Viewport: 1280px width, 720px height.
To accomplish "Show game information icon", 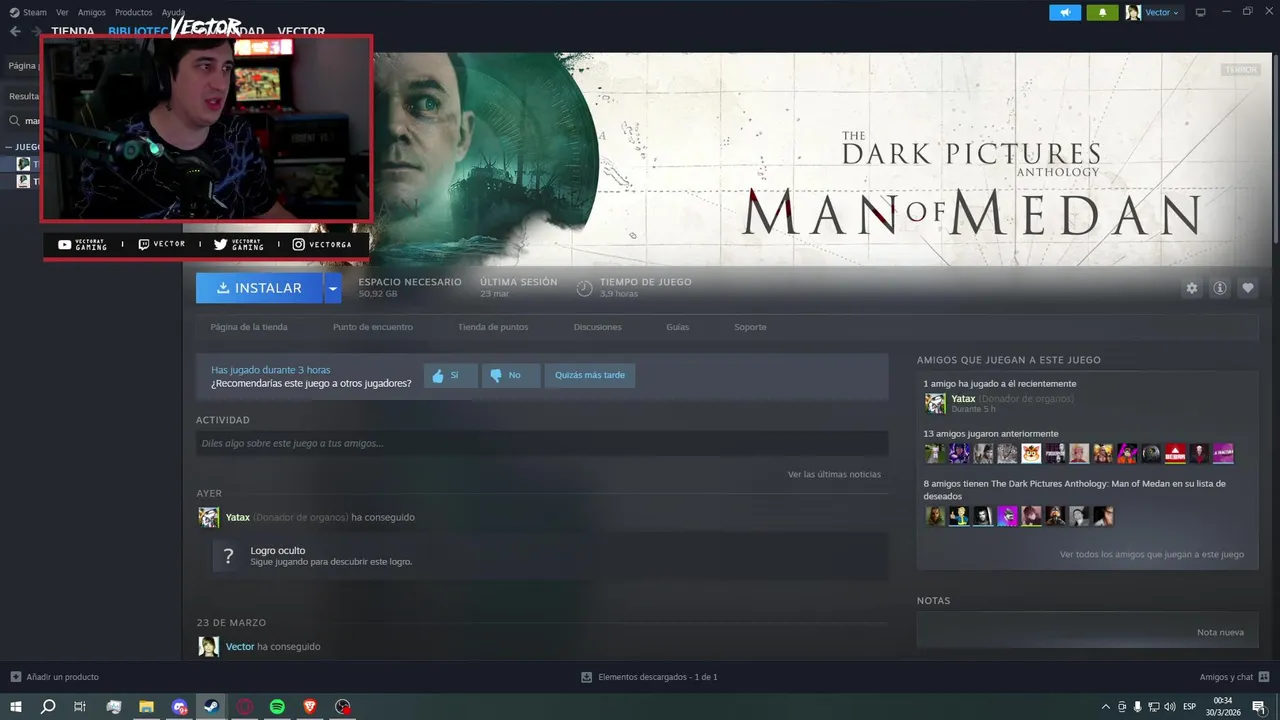I will point(1220,288).
